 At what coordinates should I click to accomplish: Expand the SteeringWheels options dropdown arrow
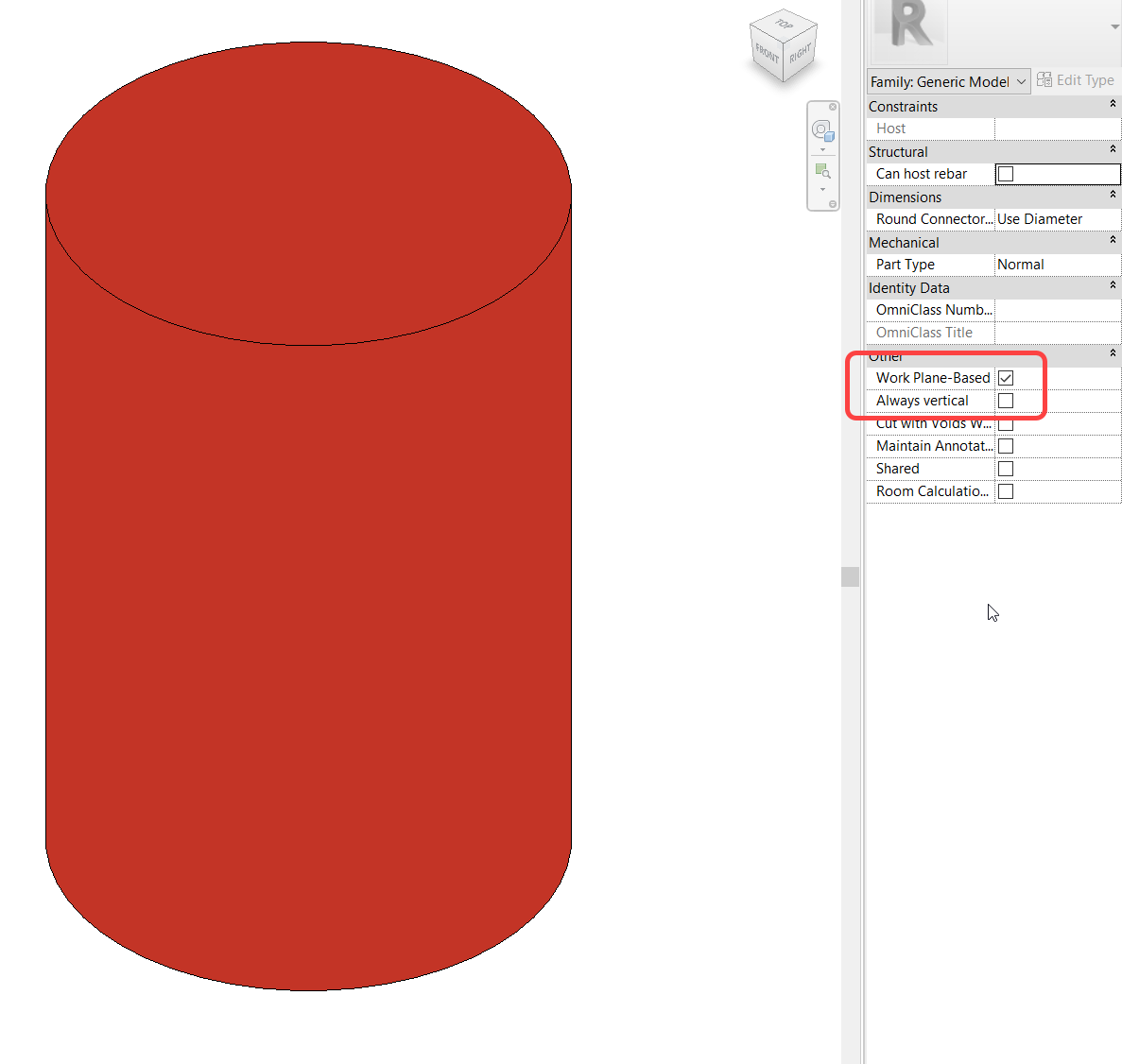point(821,149)
